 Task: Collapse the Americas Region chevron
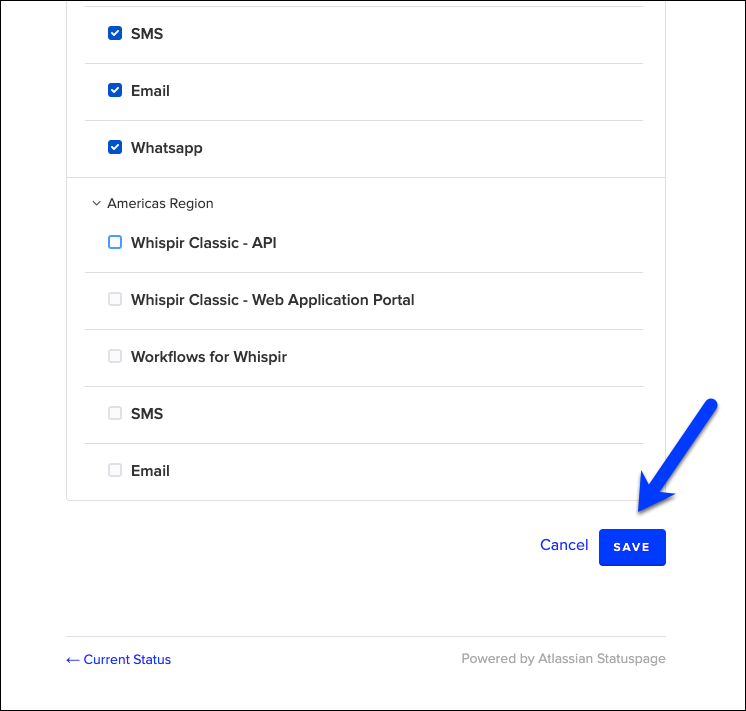pyautogui.click(x=96, y=203)
